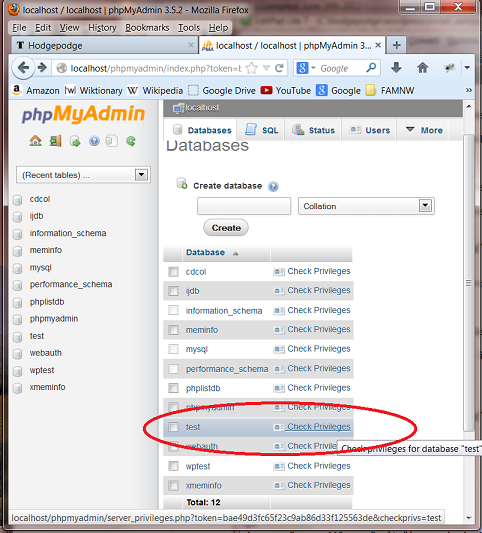Expand the Recent tables dropdown
The image size is (482, 533).
141,175
